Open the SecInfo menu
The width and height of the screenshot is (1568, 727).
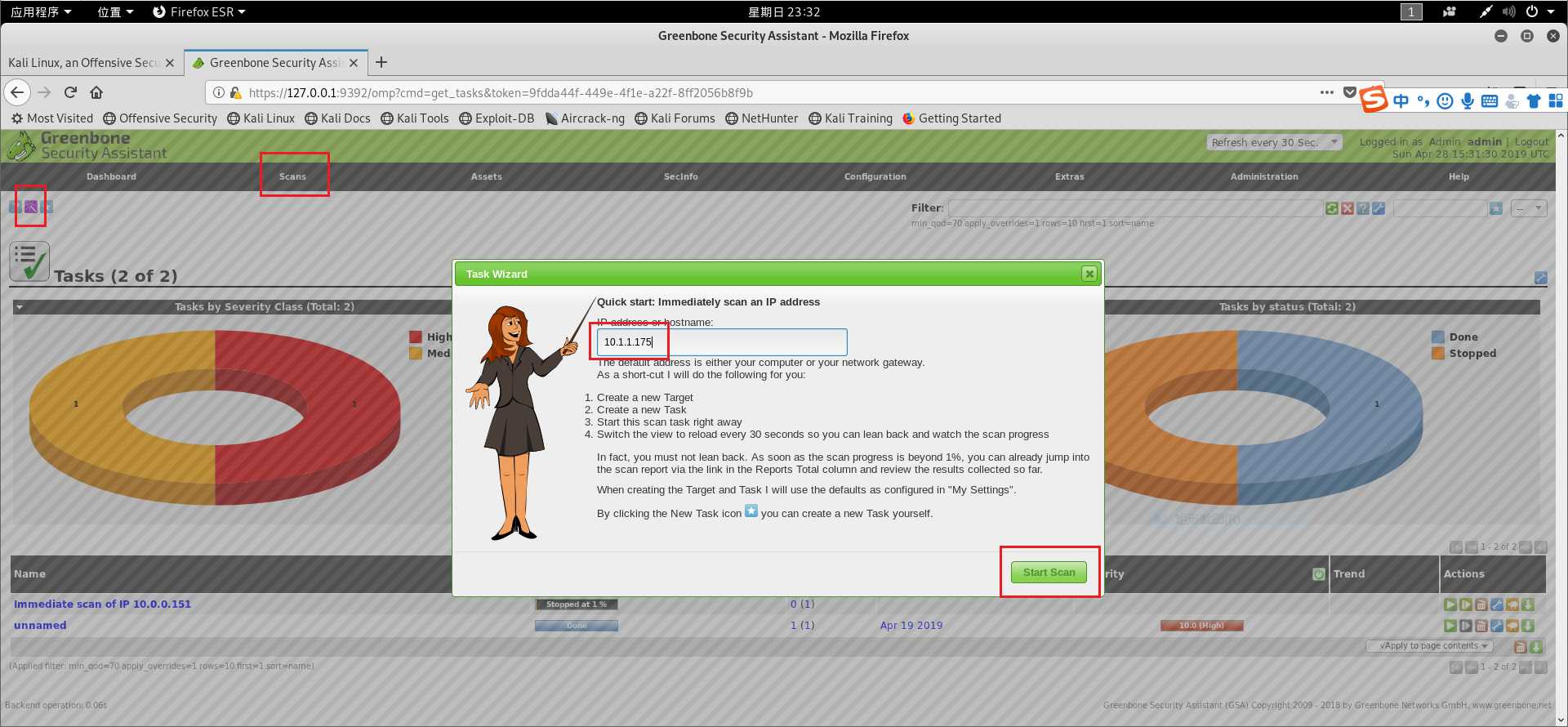(x=681, y=176)
